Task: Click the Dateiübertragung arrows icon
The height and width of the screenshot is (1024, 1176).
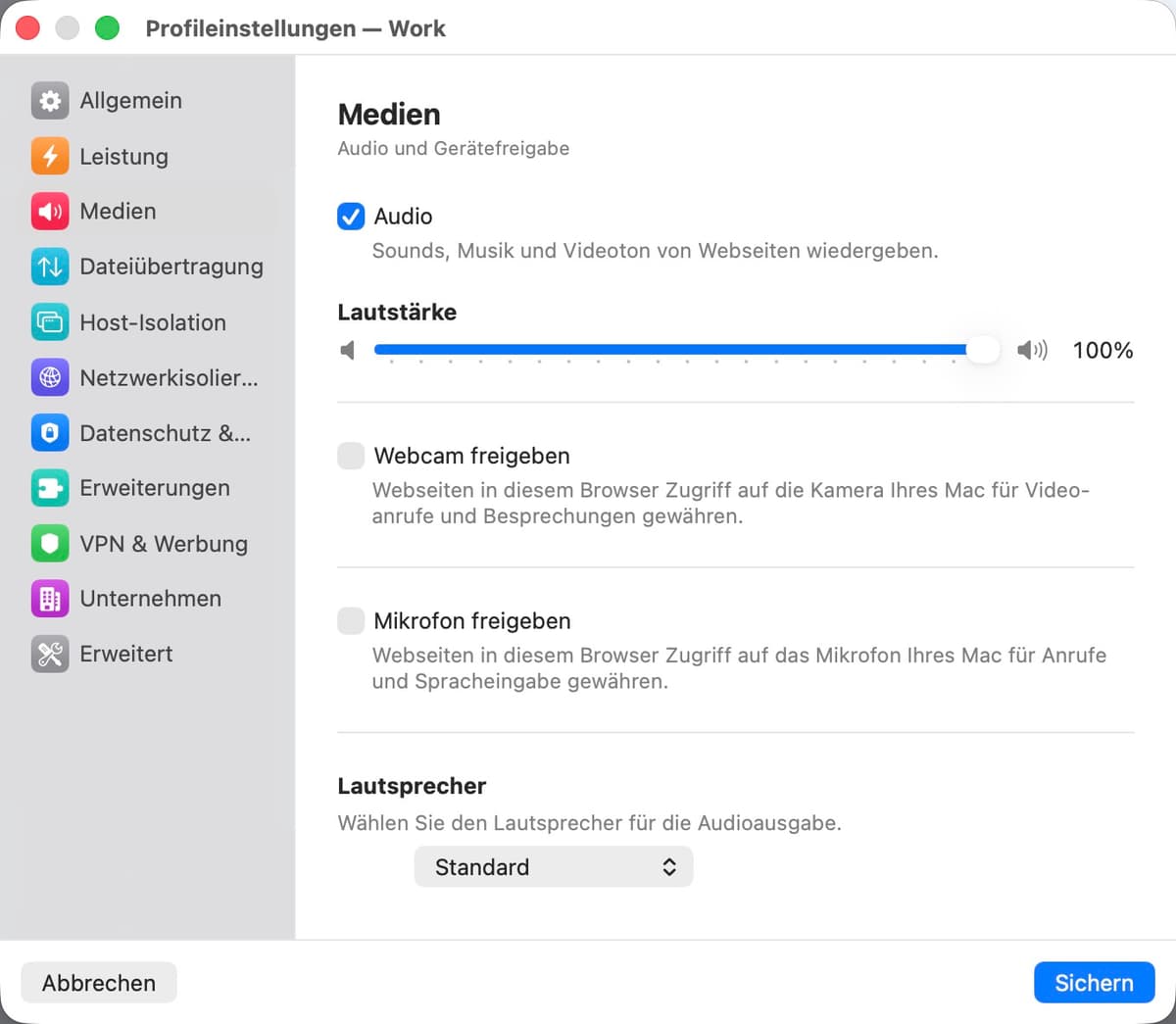Action: (x=50, y=267)
